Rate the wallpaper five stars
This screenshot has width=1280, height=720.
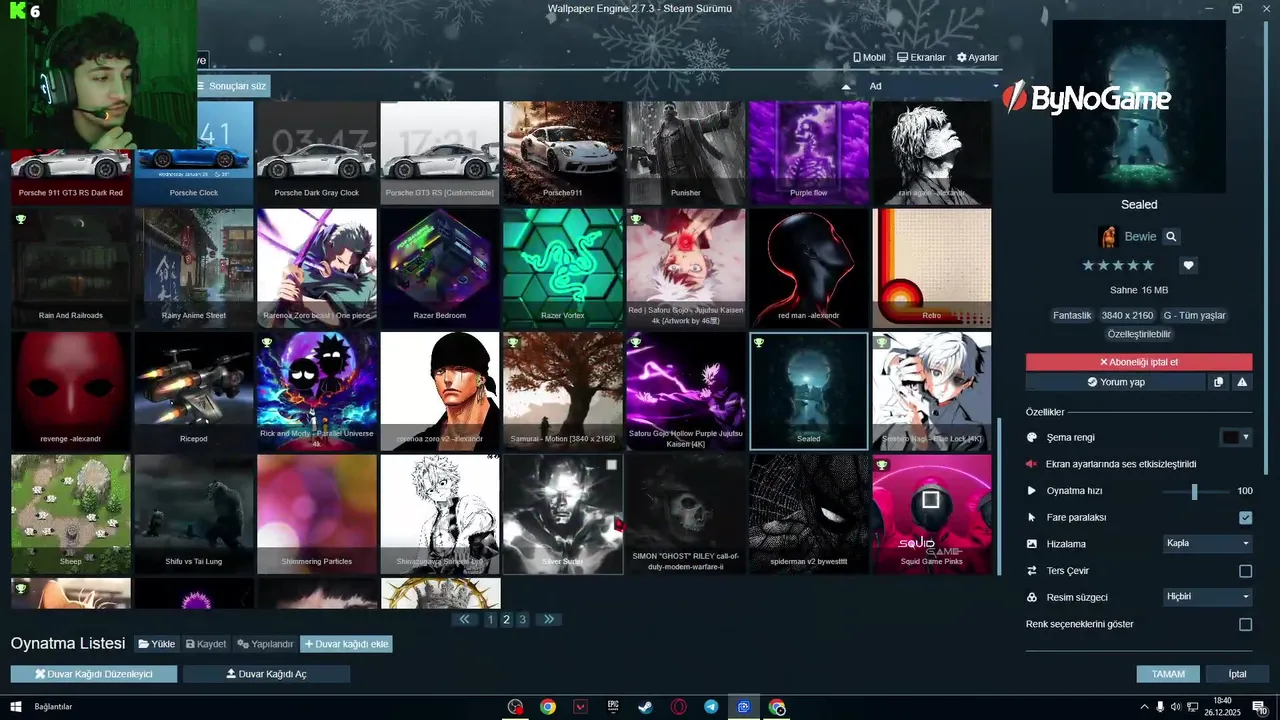click(x=1148, y=265)
